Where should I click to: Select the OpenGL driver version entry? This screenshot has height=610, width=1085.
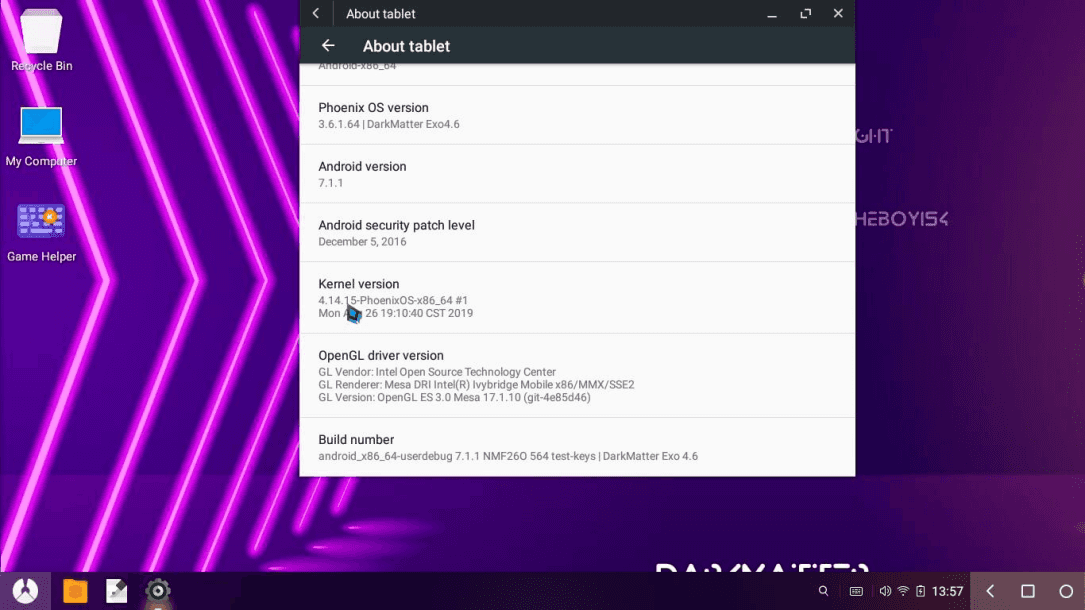click(x=577, y=376)
